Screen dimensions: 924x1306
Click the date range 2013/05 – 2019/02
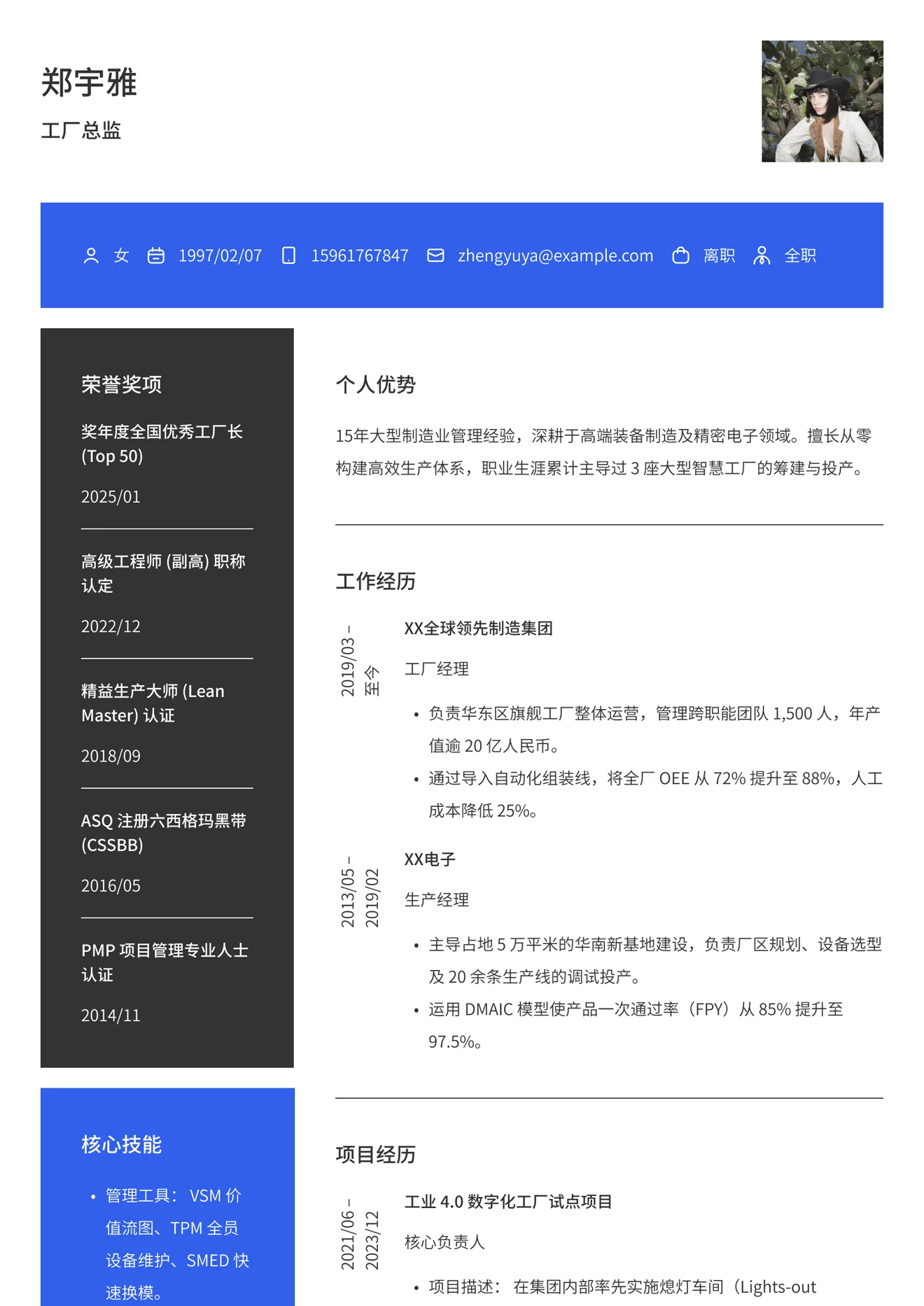pos(360,892)
